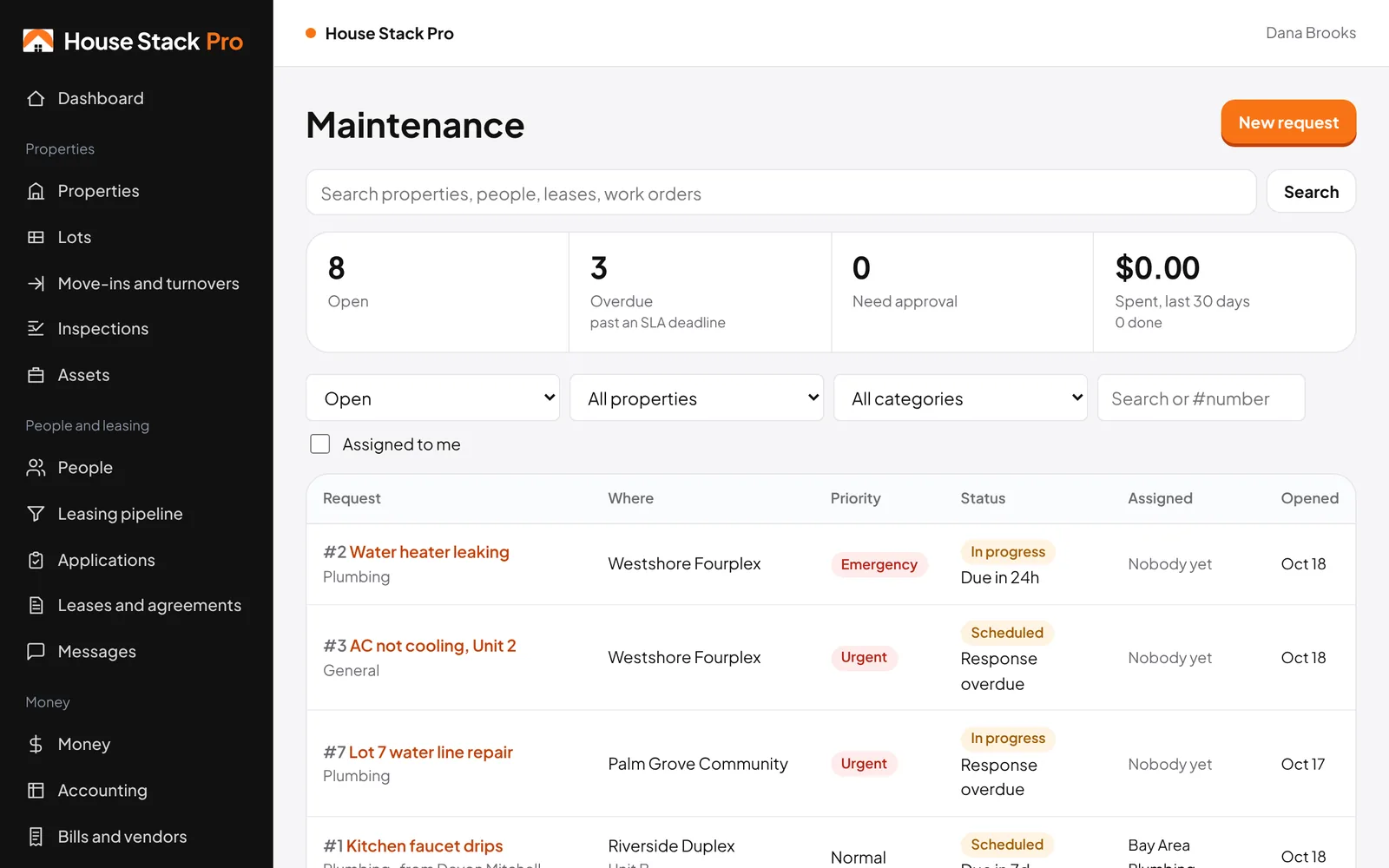1389x868 pixels.
Task: Enable the Assigned to me checkbox
Action: (320, 444)
